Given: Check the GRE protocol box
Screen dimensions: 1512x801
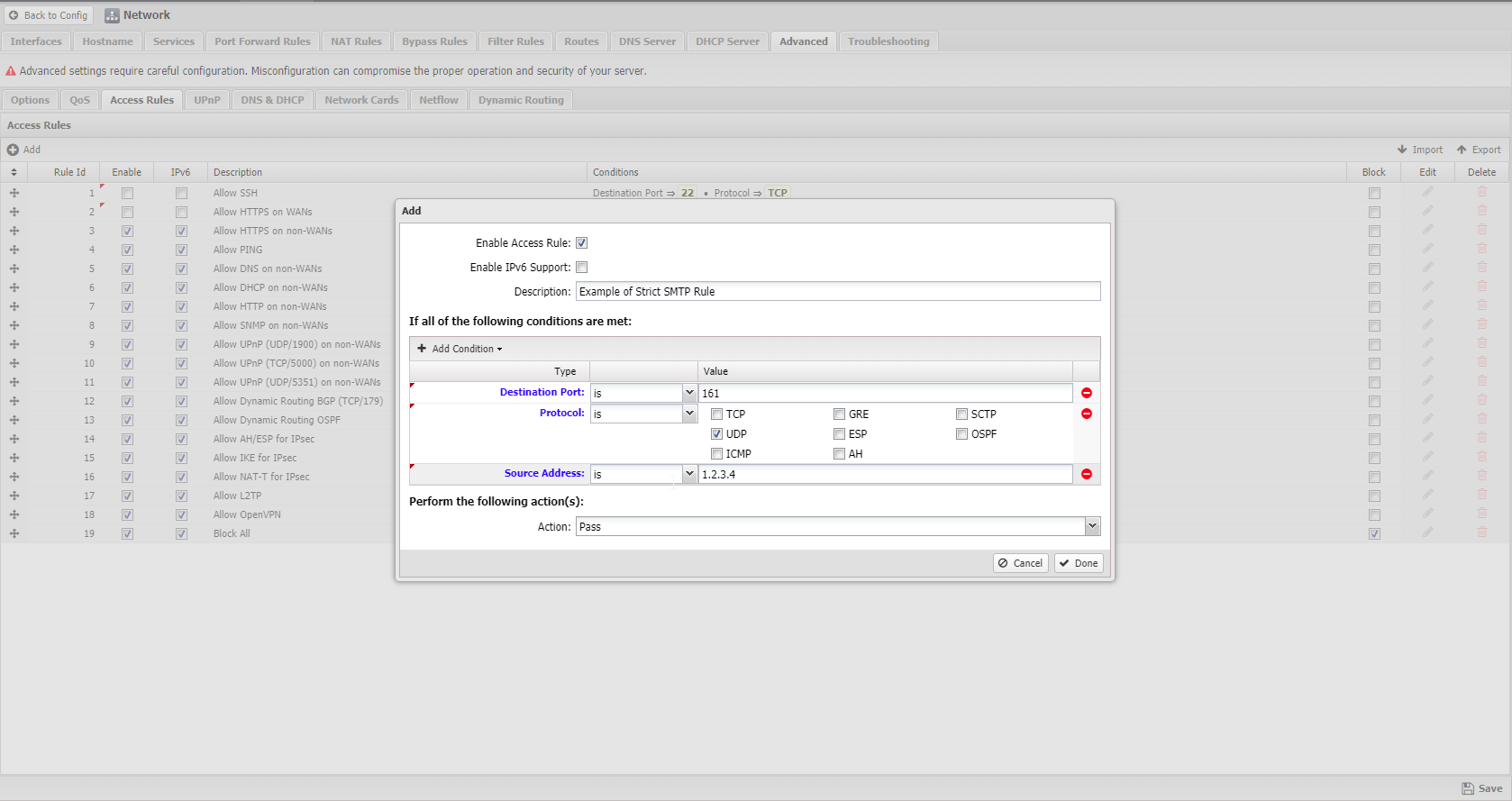Looking at the screenshot, I should (x=839, y=414).
